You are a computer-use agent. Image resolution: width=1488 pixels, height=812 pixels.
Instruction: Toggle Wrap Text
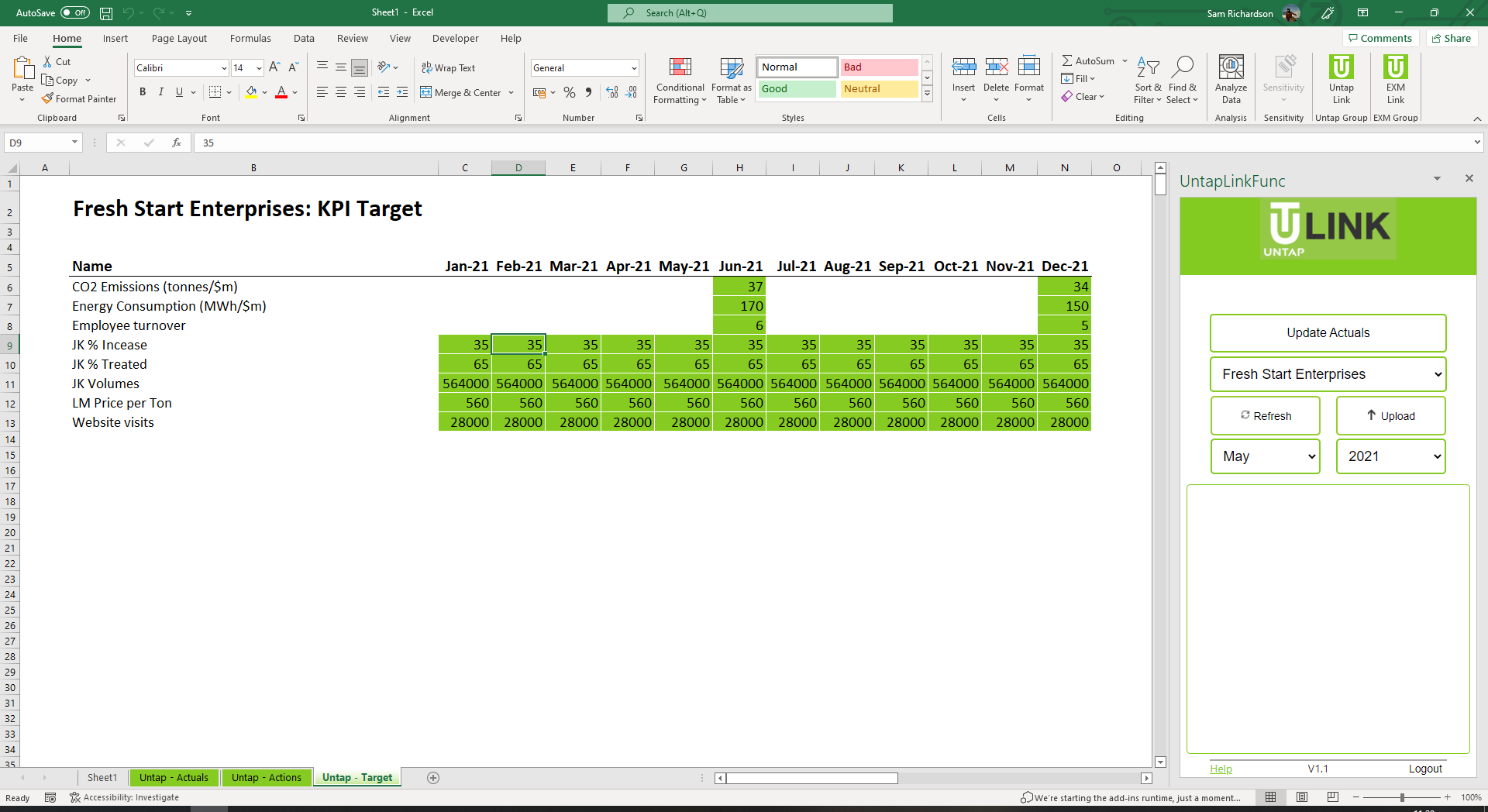tap(448, 67)
